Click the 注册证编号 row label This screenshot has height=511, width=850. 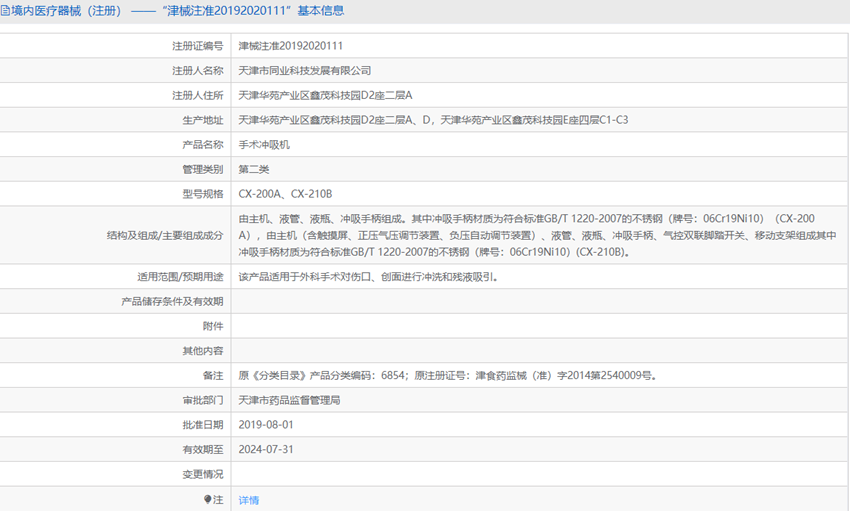pyautogui.click(x=197, y=46)
